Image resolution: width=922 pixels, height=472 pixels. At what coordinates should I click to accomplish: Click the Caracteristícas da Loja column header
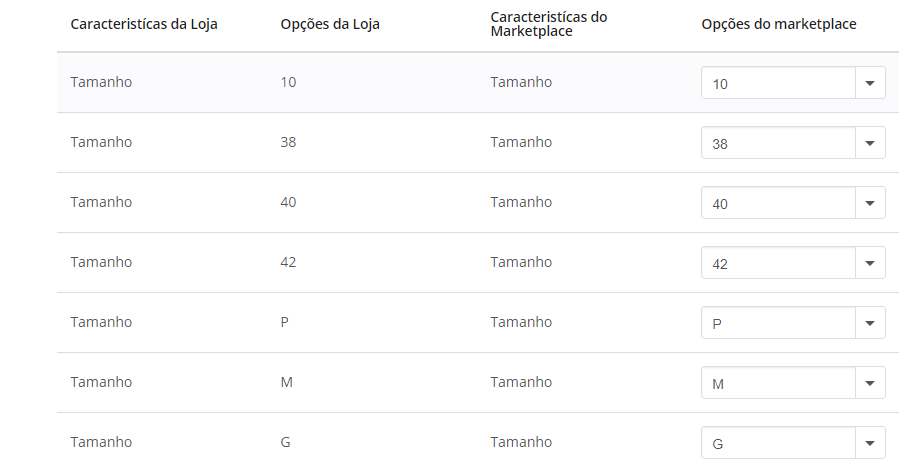click(x=144, y=24)
